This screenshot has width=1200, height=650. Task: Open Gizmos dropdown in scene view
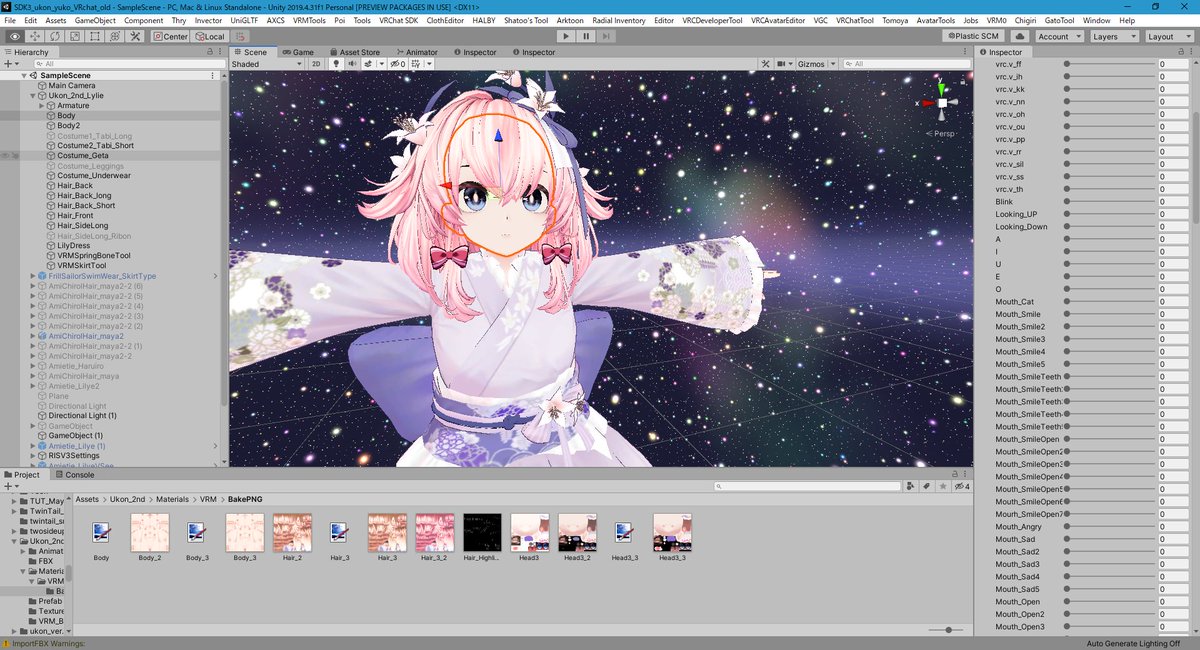[817, 64]
